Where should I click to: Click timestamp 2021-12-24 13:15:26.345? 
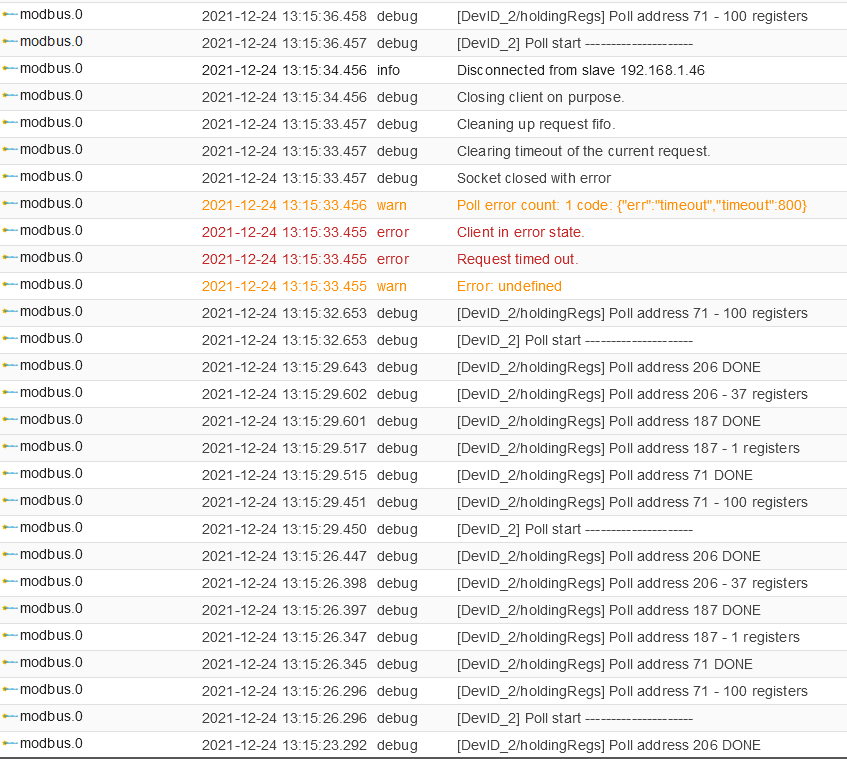pyautogui.click(x=284, y=664)
